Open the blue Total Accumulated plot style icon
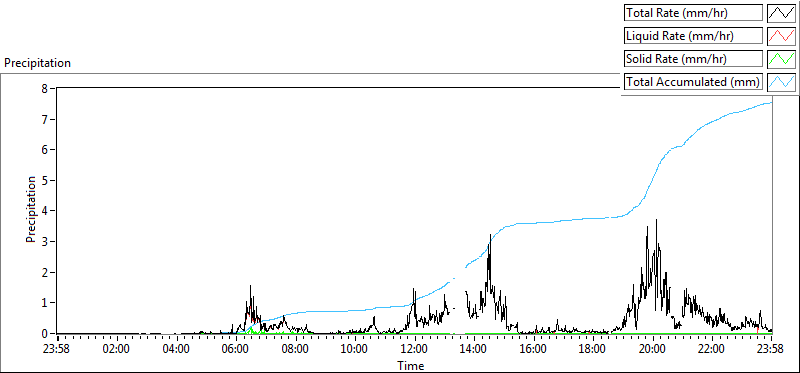 coord(782,82)
